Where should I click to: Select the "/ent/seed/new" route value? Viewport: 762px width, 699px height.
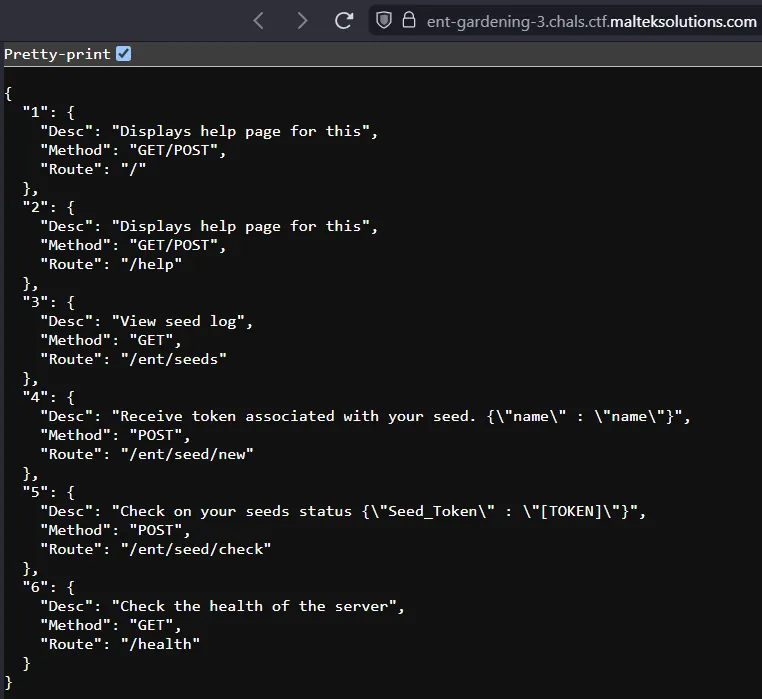pyautogui.click(x=187, y=454)
